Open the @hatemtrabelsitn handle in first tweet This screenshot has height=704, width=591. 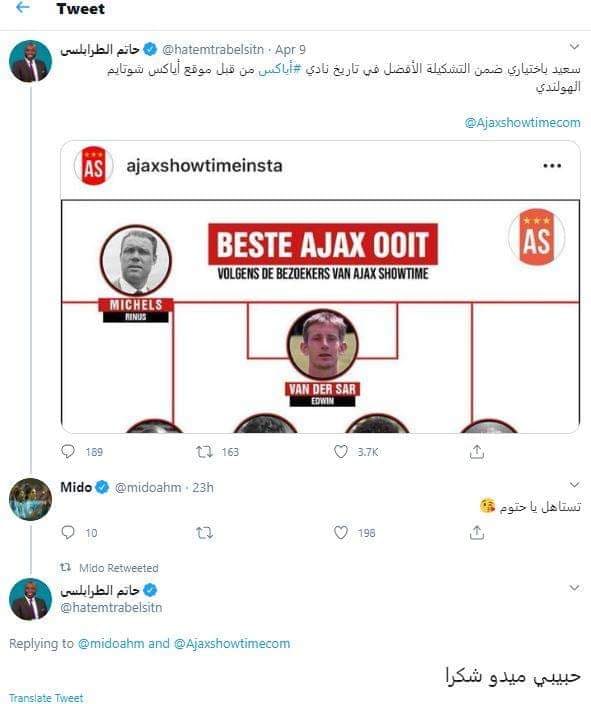212,49
